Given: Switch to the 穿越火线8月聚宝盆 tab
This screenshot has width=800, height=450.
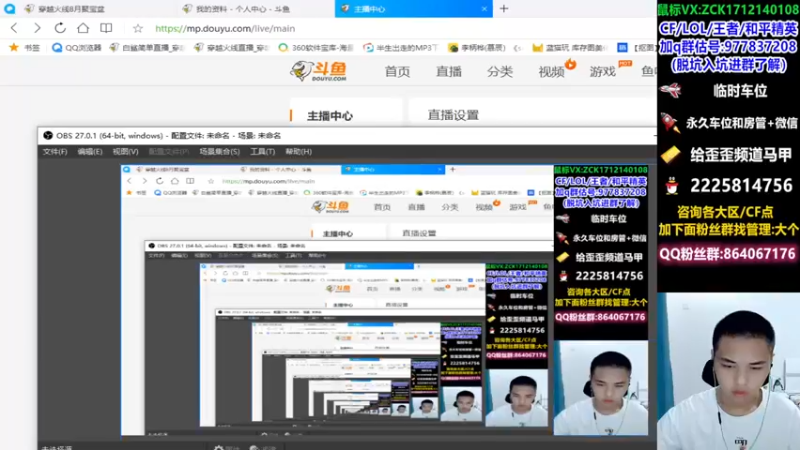Looking at the screenshot, I should [x=65, y=9].
